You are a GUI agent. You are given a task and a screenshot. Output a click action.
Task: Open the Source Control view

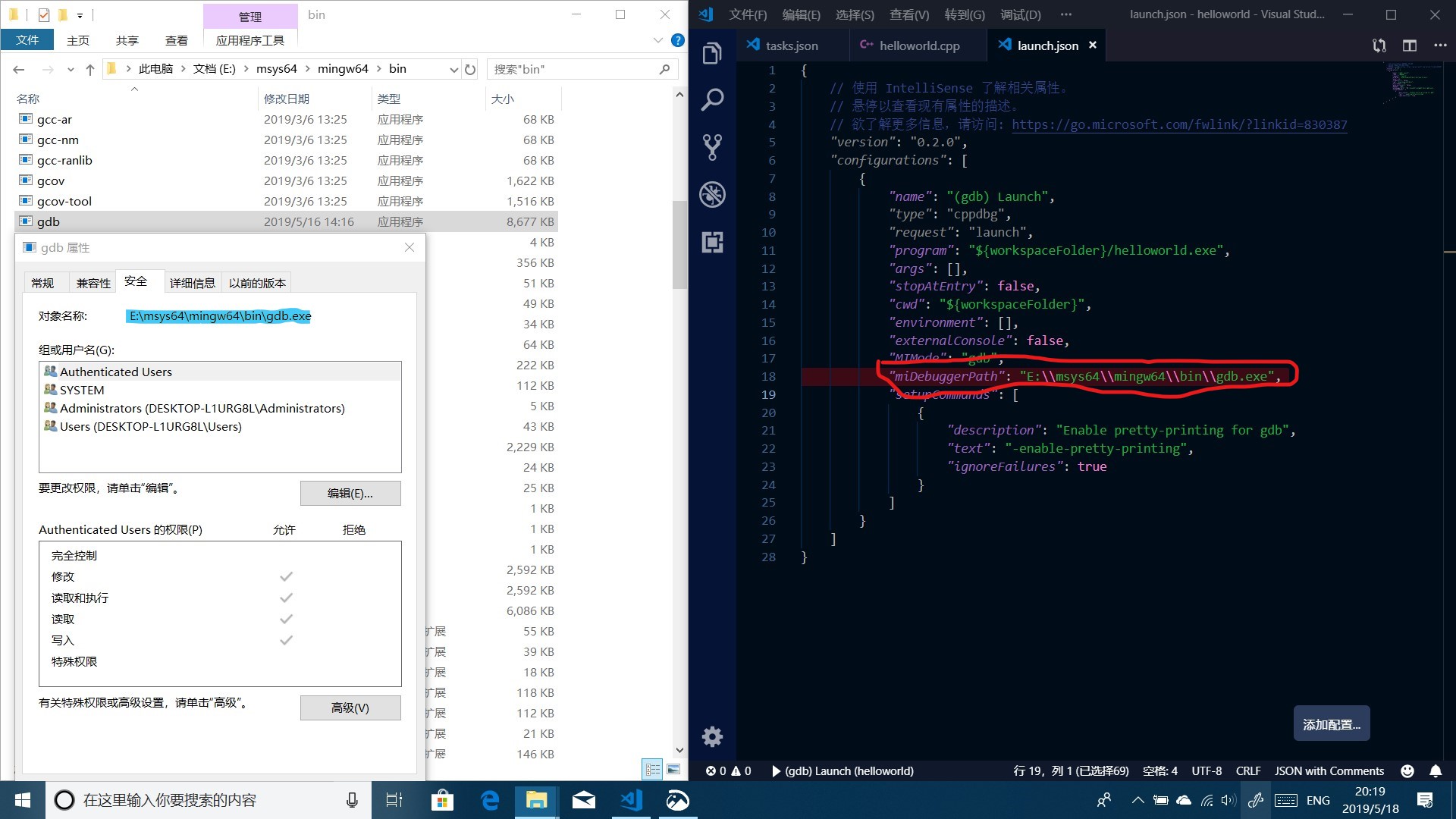coord(712,147)
